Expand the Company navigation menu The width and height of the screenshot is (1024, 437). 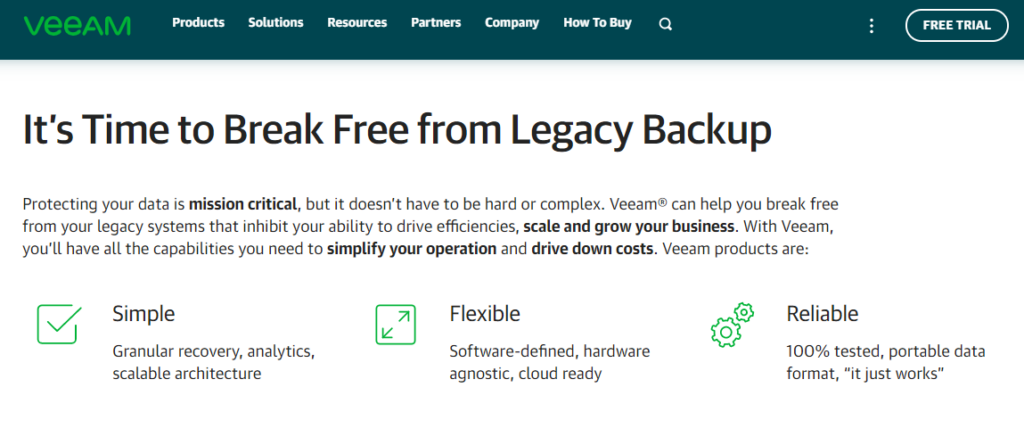(x=512, y=23)
